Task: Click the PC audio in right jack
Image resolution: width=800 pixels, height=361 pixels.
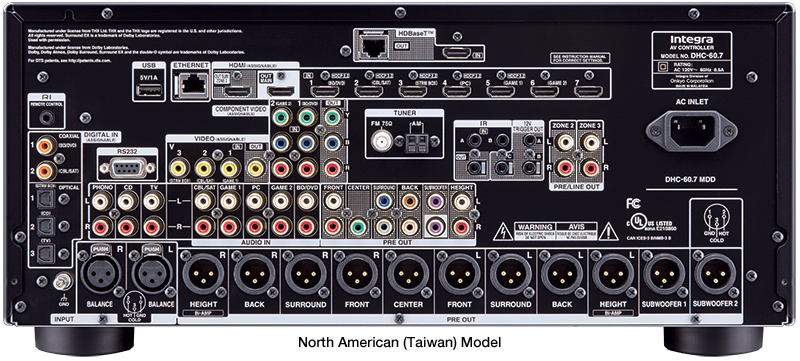Action: click(x=256, y=226)
